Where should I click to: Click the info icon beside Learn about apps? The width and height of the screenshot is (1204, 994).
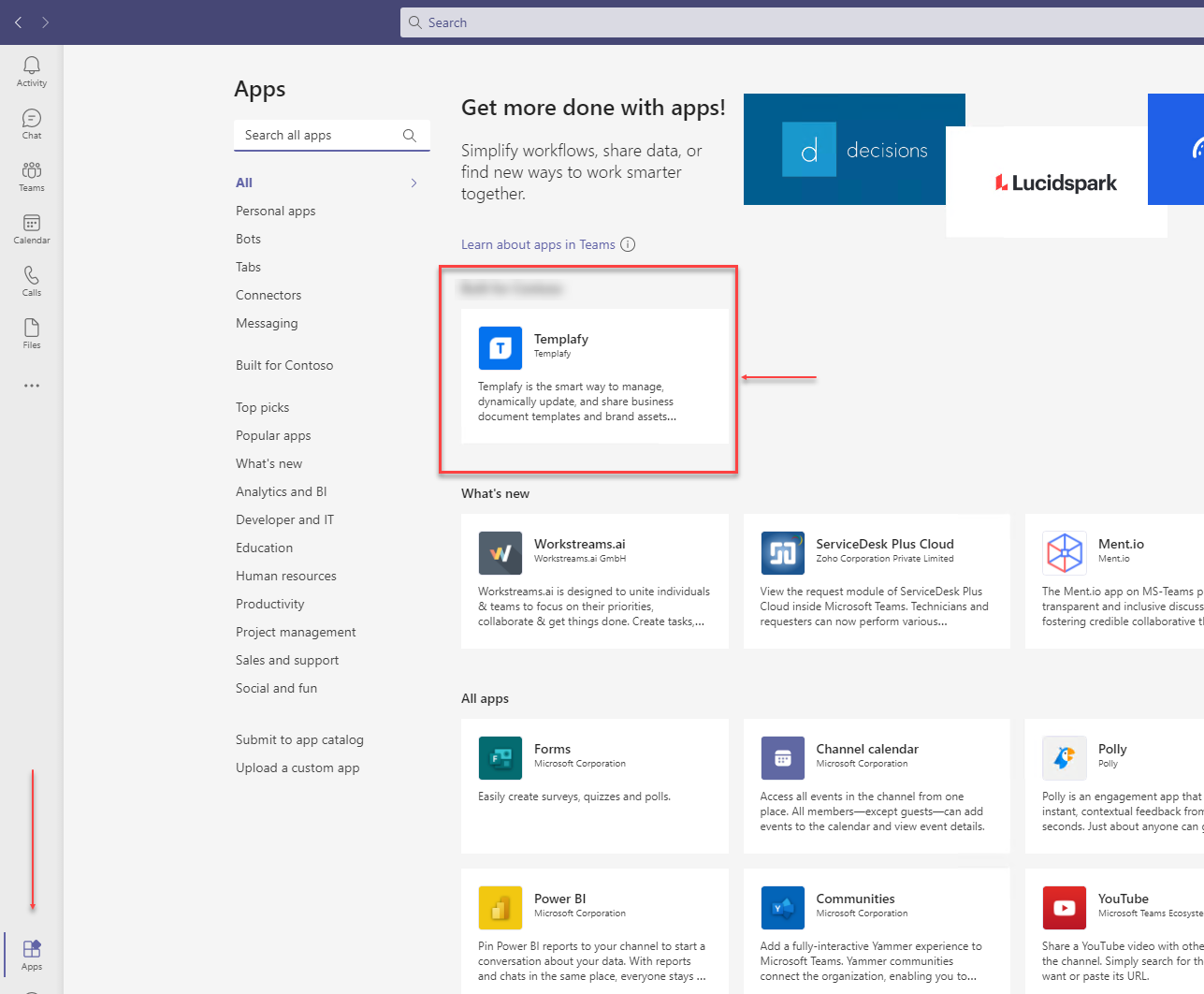(x=628, y=244)
